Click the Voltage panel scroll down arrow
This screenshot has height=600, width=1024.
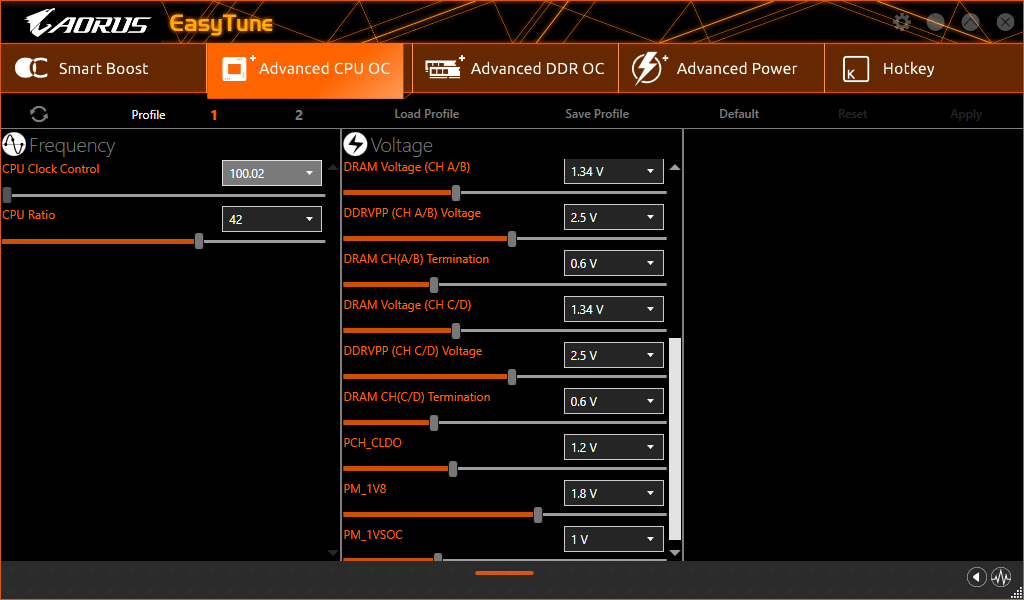click(x=675, y=553)
